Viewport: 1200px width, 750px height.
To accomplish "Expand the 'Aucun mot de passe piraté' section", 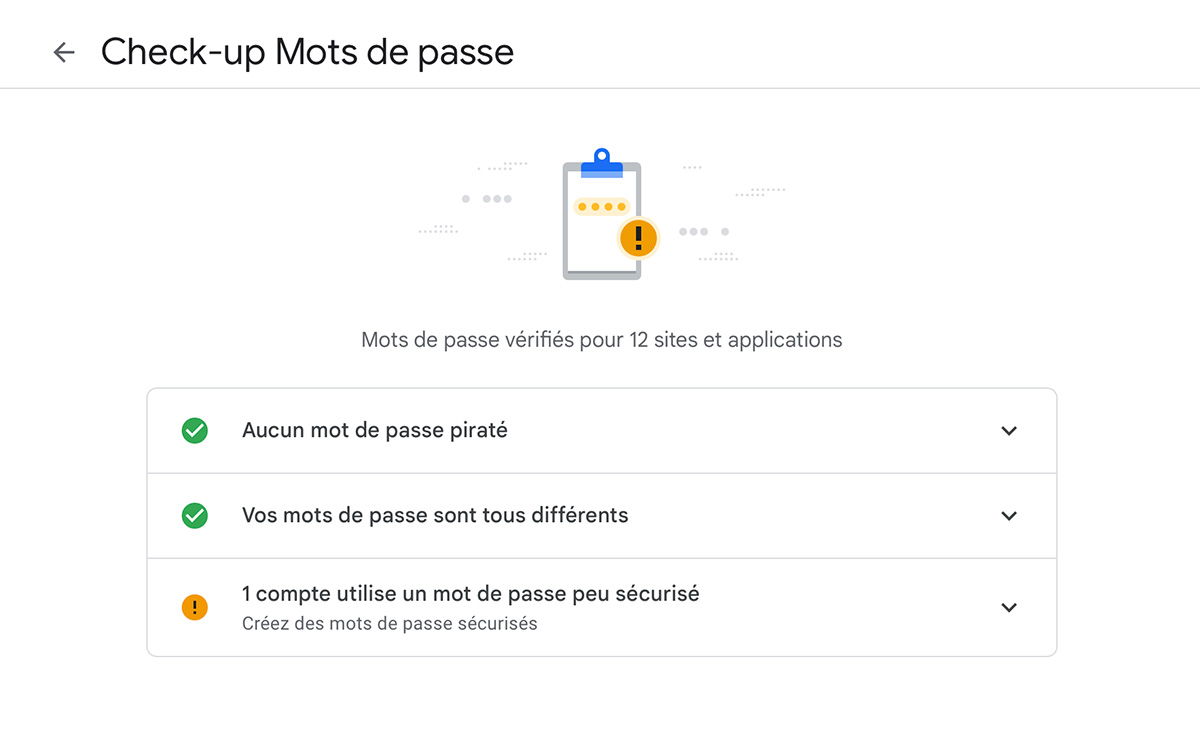I will pos(1009,430).
